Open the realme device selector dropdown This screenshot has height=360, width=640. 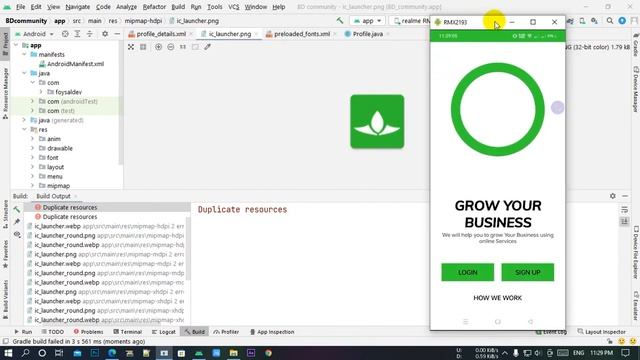pos(411,20)
